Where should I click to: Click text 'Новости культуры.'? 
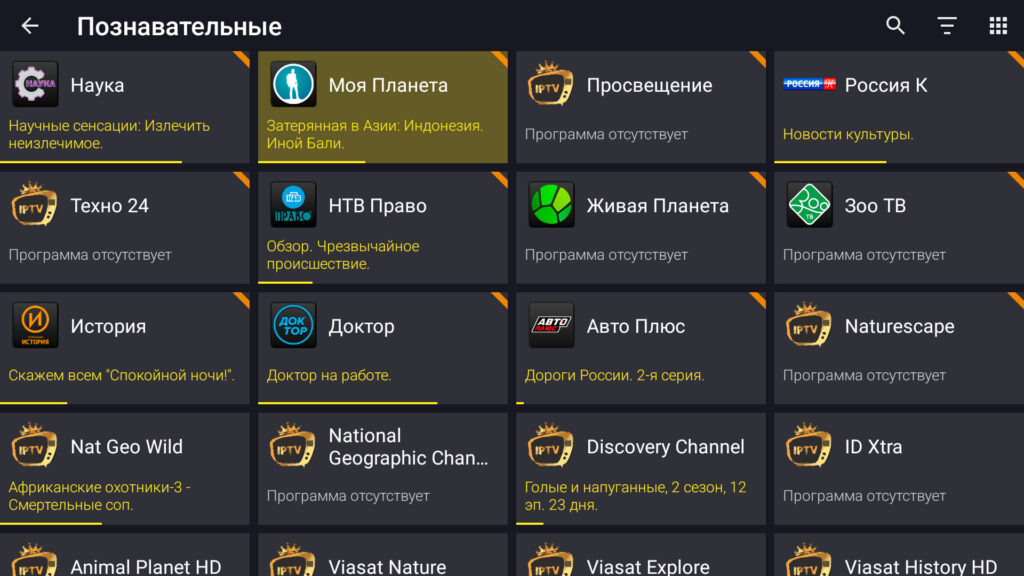click(x=848, y=135)
